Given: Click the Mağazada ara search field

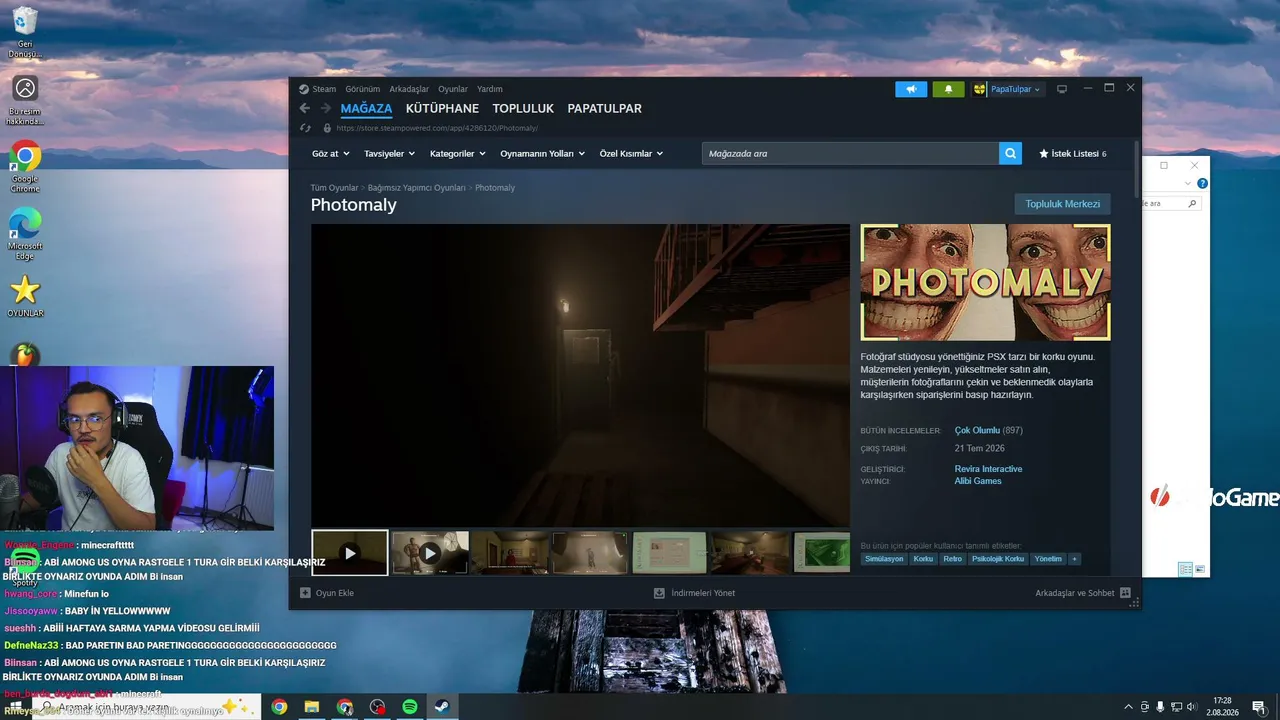Looking at the screenshot, I should (850, 153).
